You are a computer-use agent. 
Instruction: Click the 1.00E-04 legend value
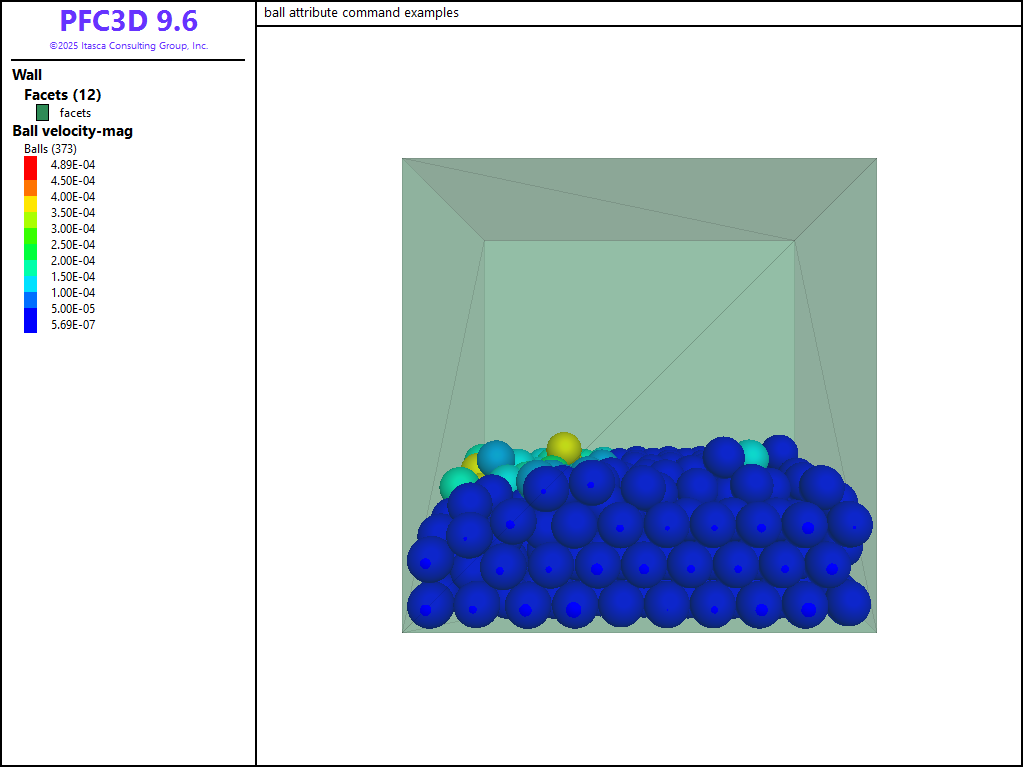[73, 293]
